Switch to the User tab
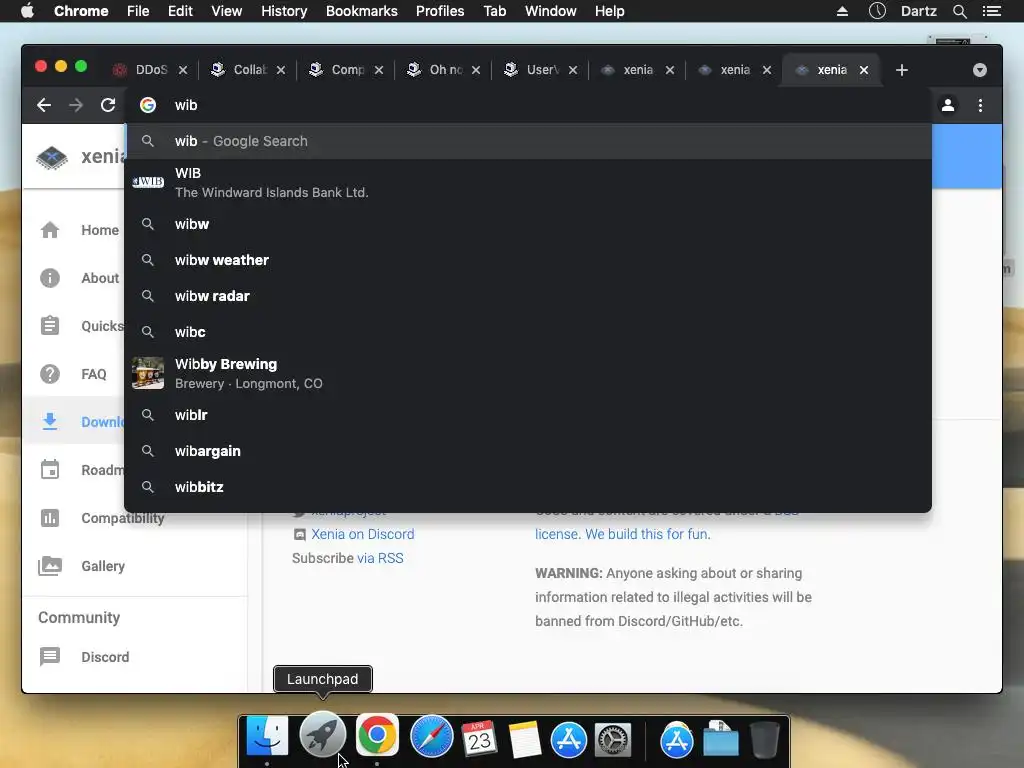1024x768 pixels. (x=540, y=70)
